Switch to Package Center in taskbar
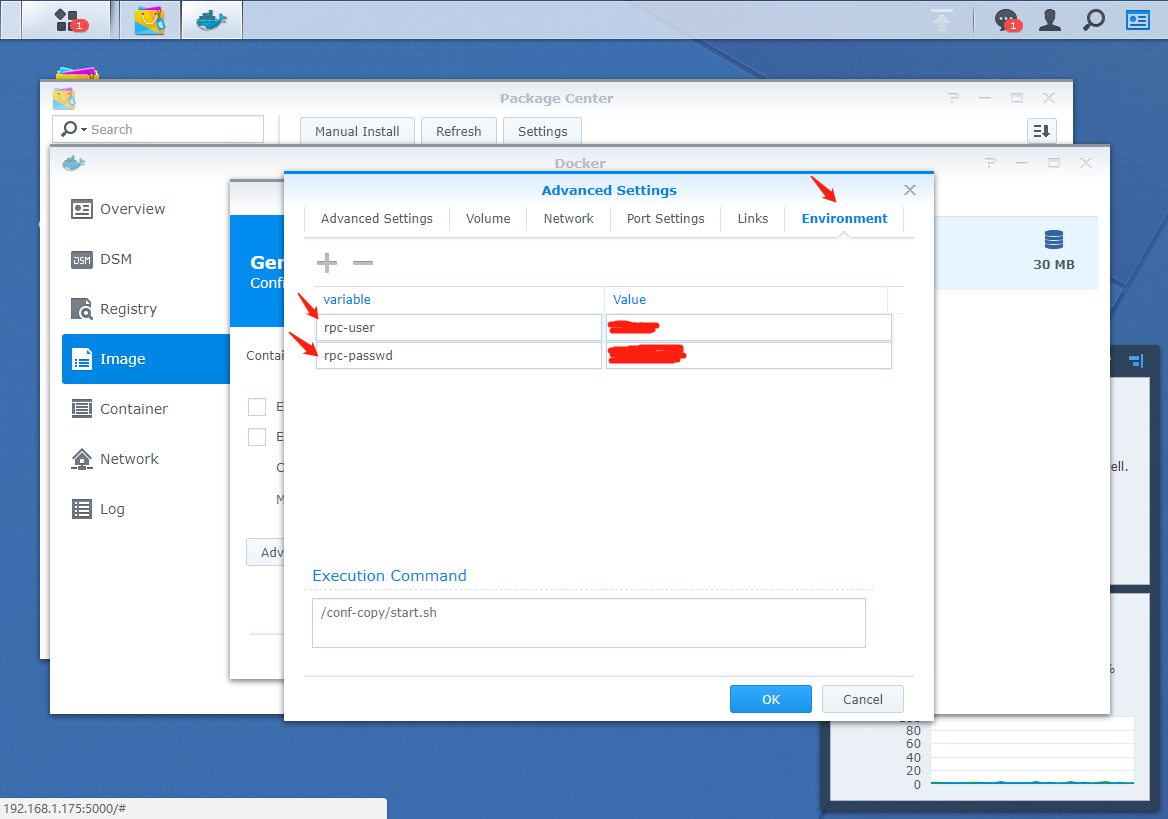The width and height of the screenshot is (1168, 819). (150, 19)
